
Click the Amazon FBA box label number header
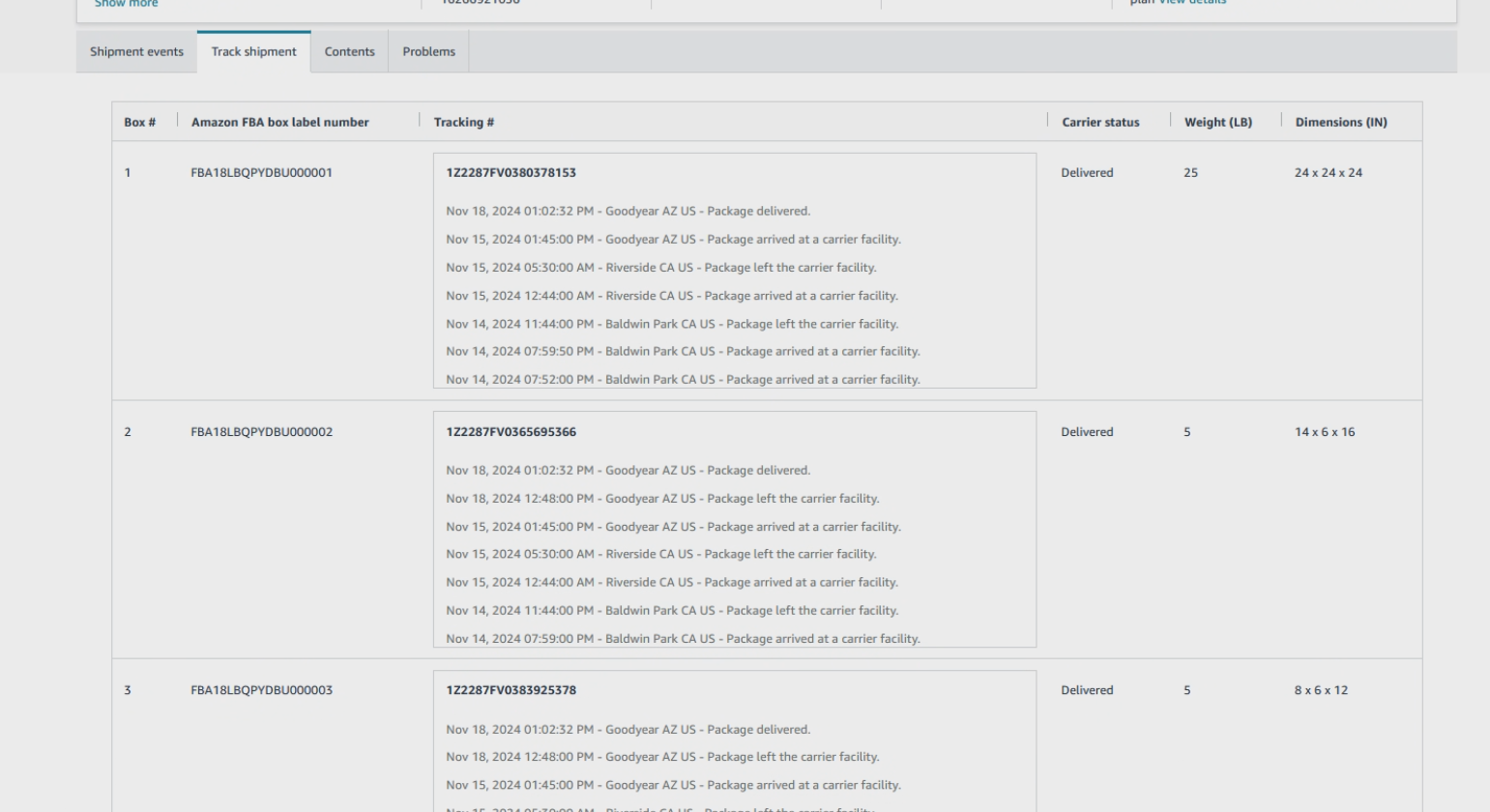(x=280, y=122)
